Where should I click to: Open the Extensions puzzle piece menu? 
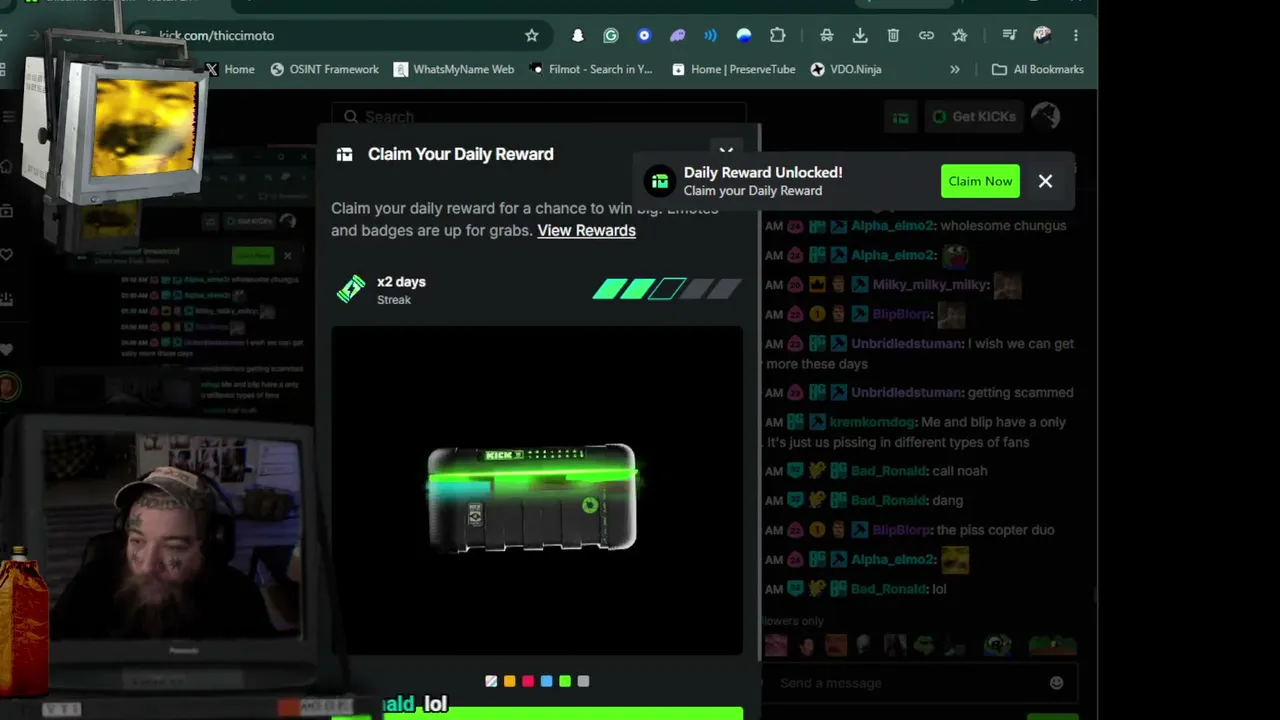(777, 35)
